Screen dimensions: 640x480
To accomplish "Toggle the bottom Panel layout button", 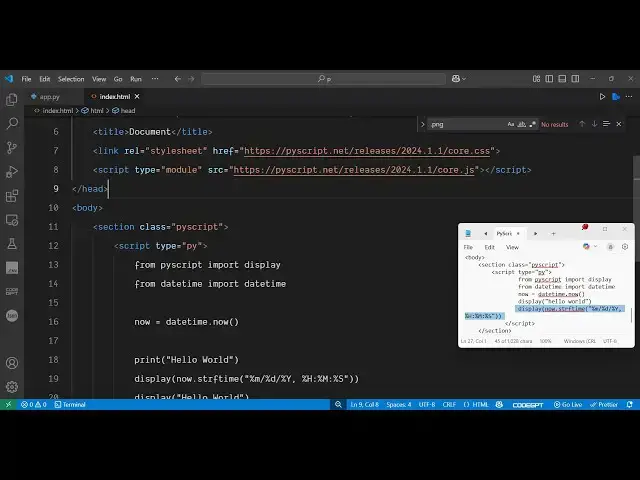I will click(x=562, y=78).
